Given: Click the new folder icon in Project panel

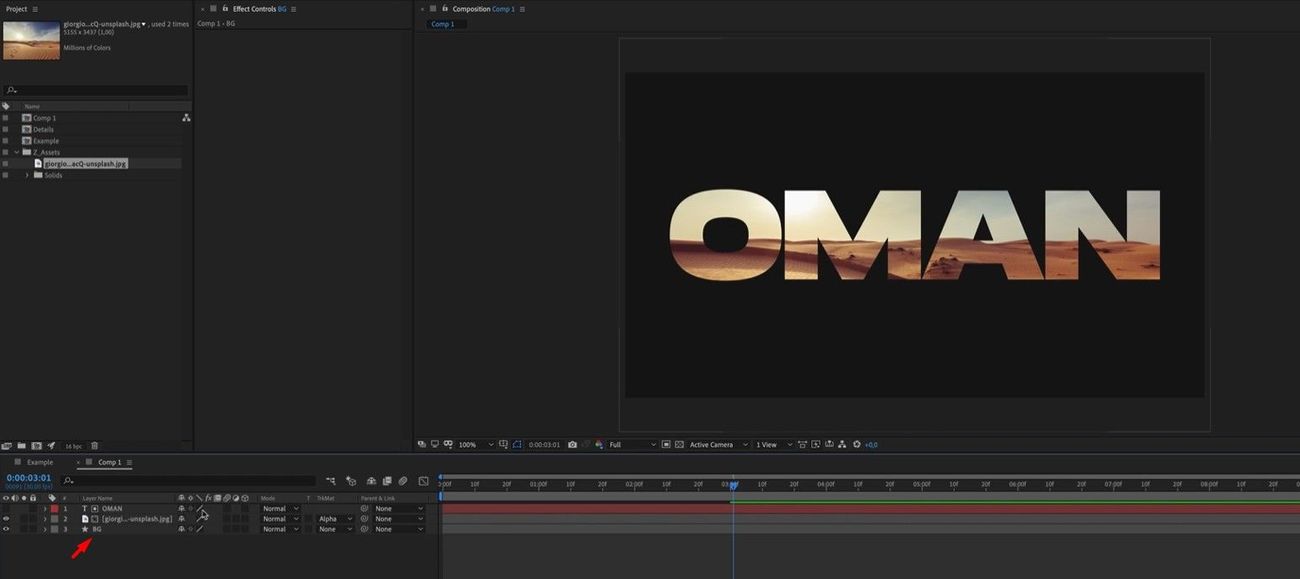Looking at the screenshot, I should point(21,446).
